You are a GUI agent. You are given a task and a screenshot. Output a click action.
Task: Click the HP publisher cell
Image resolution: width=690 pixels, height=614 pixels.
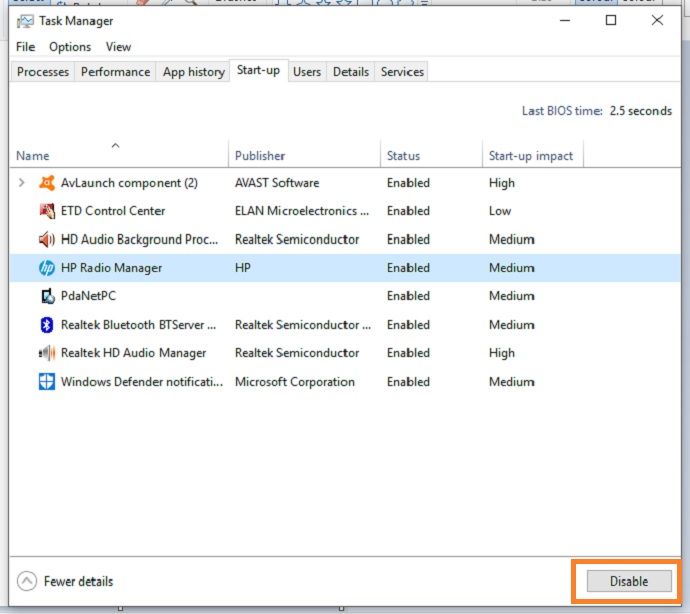click(242, 268)
